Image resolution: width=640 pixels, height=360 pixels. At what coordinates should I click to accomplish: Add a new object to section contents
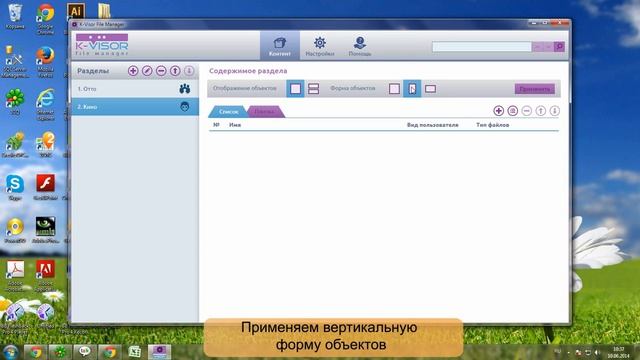point(498,111)
